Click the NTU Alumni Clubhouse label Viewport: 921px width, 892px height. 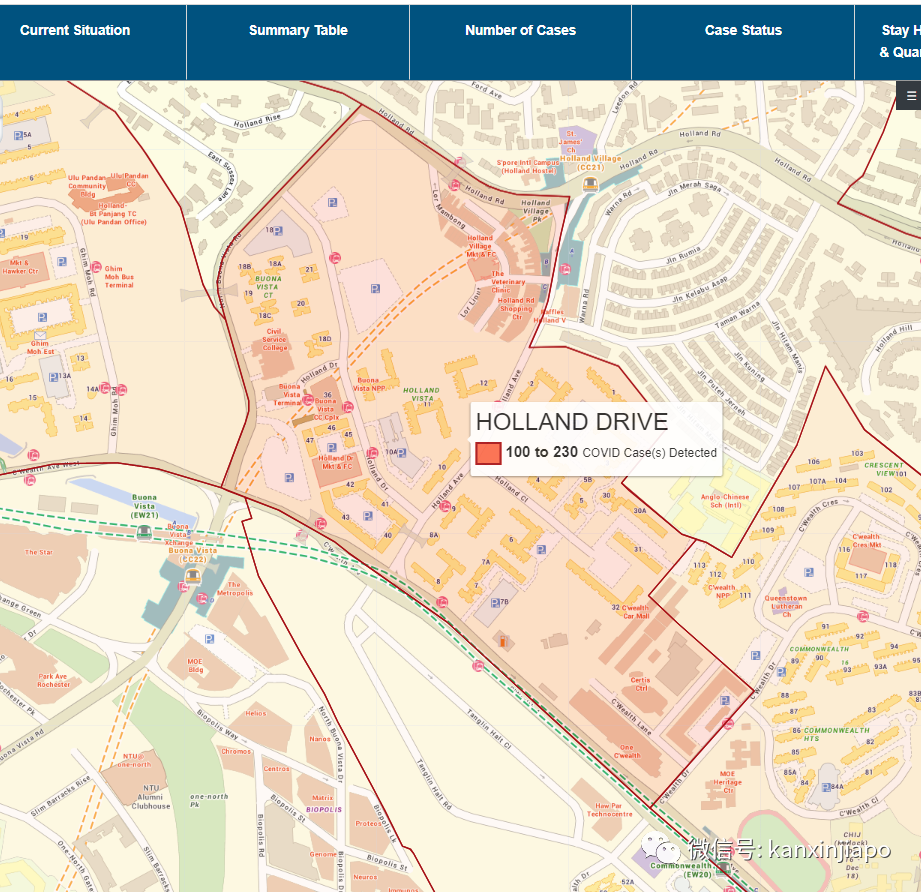click(151, 797)
